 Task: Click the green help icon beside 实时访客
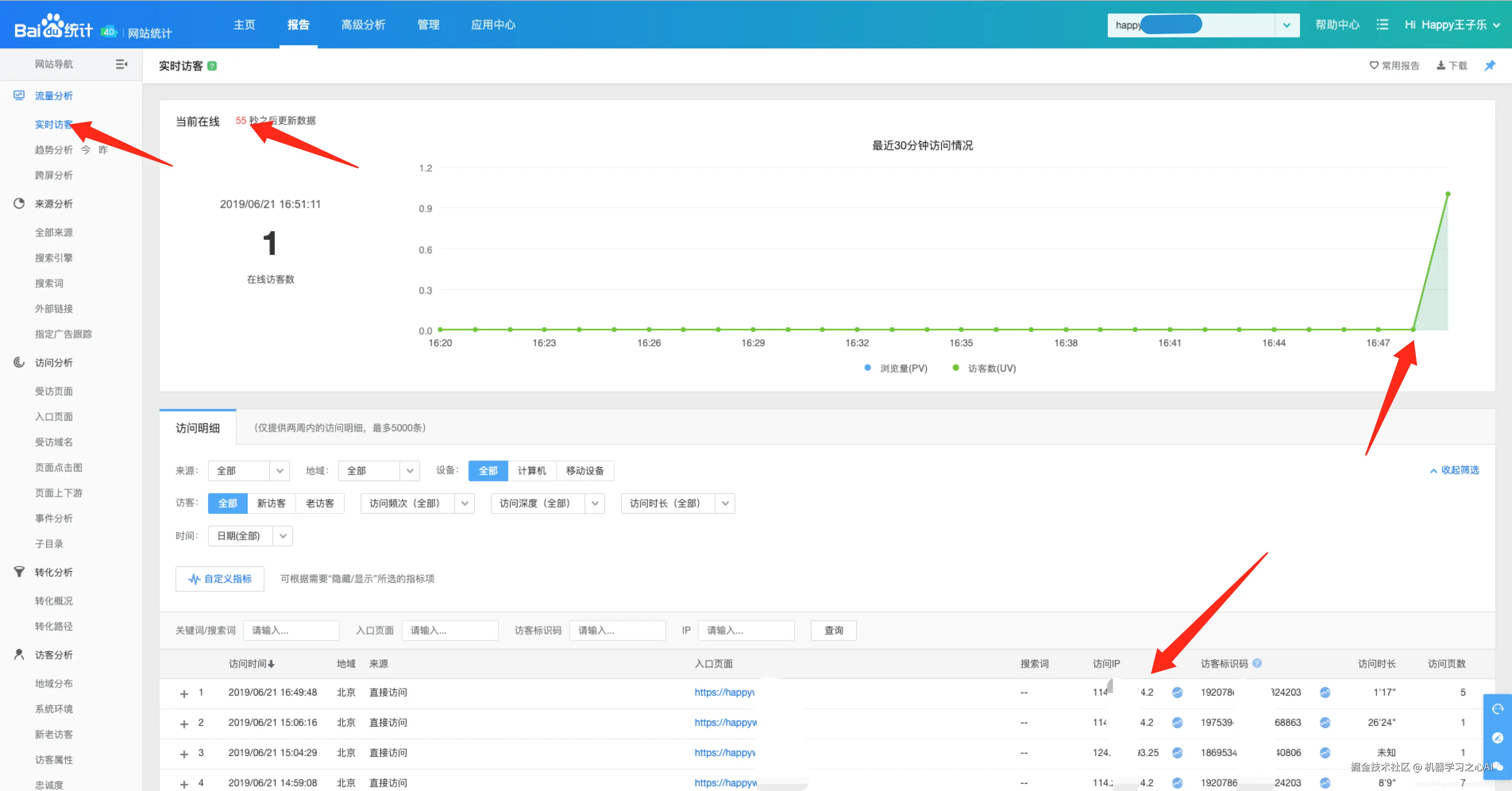[212, 66]
